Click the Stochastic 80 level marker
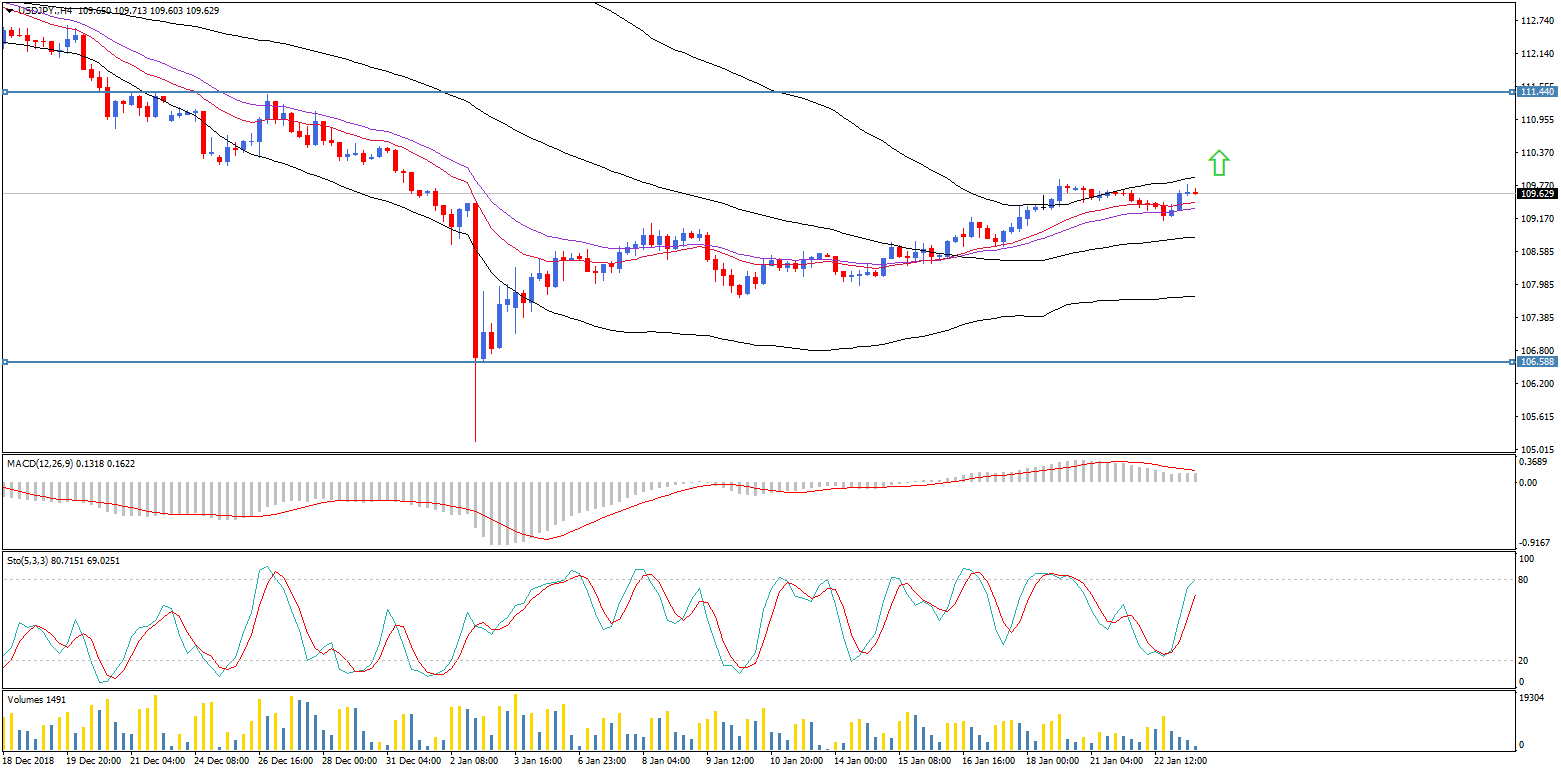Image resolution: width=1561 pixels, height=772 pixels. click(1524, 580)
